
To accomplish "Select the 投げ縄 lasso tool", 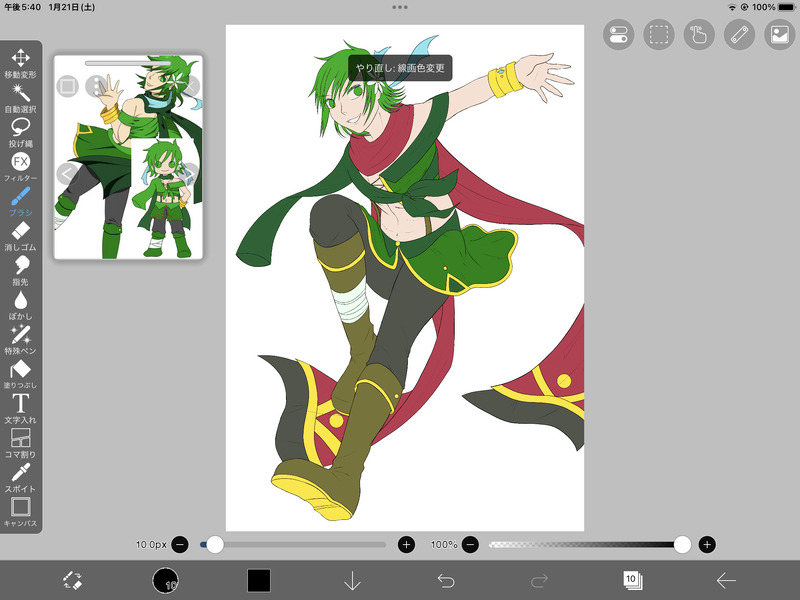I will (20, 132).
